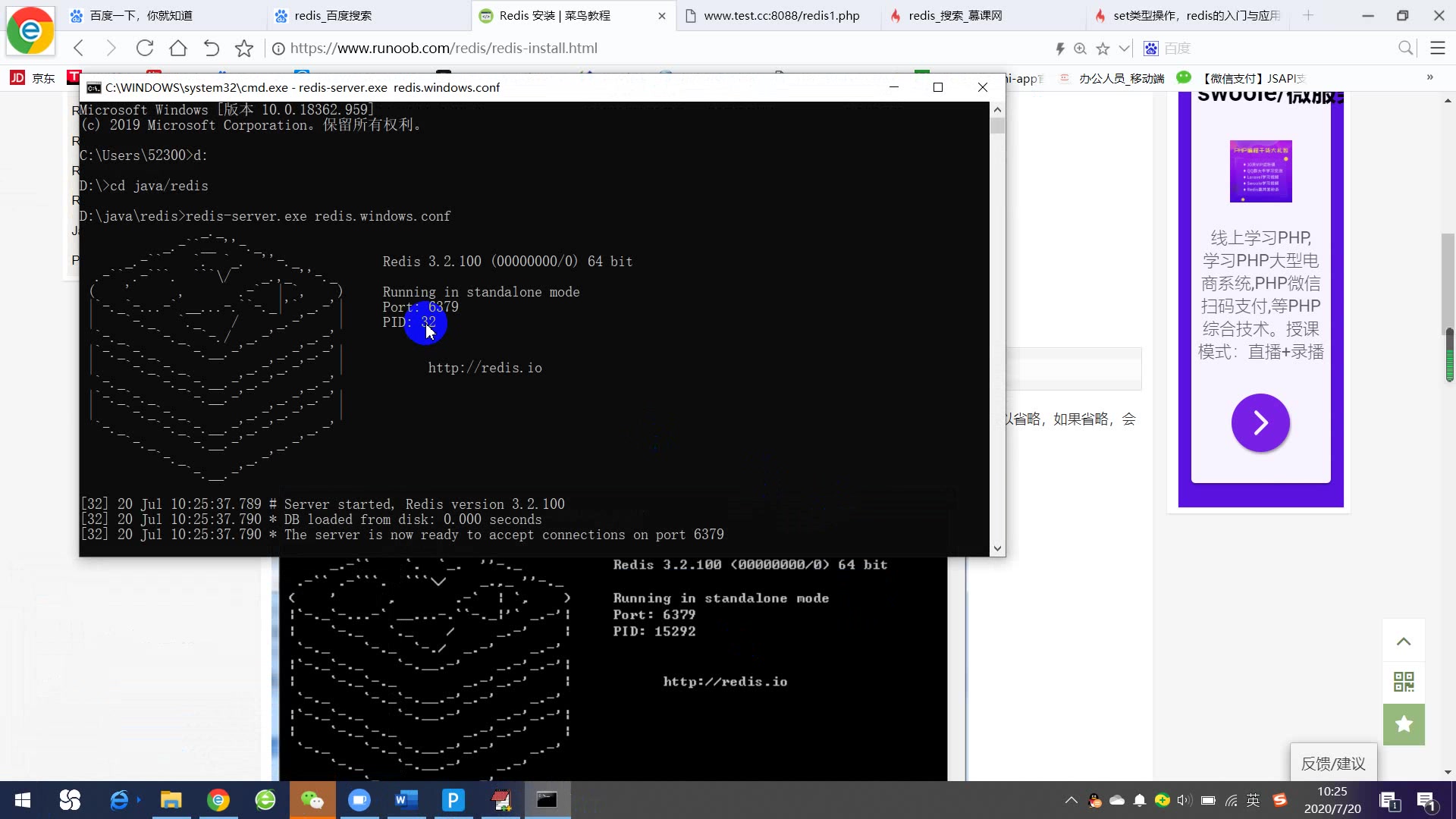Image resolution: width=1456 pixels, height=819 pixels.
Task: Open Chrome from the taskbar
Action: coord(218,800)
